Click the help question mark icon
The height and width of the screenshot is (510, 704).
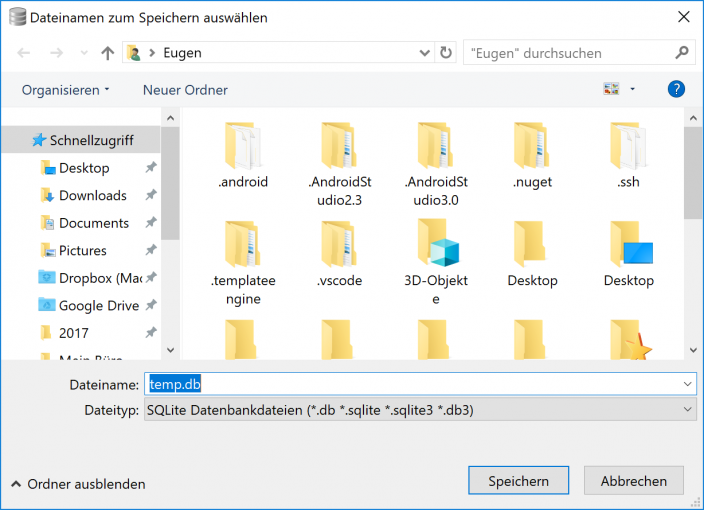[x=675, y=89]
